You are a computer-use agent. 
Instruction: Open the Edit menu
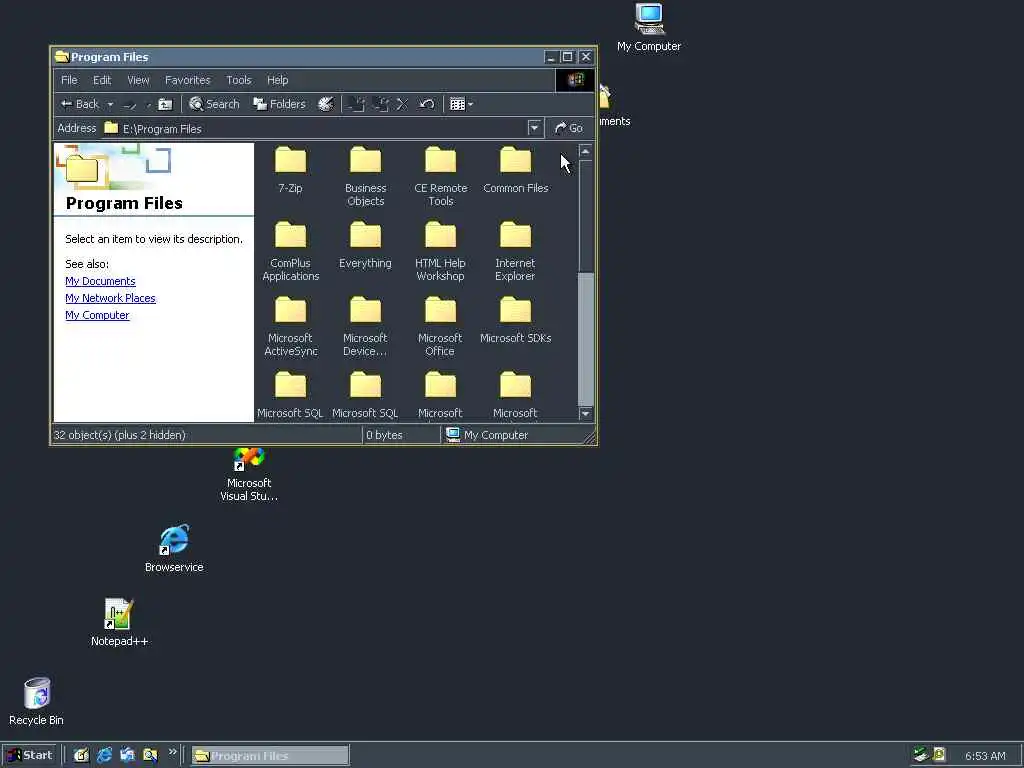[102, 80]
